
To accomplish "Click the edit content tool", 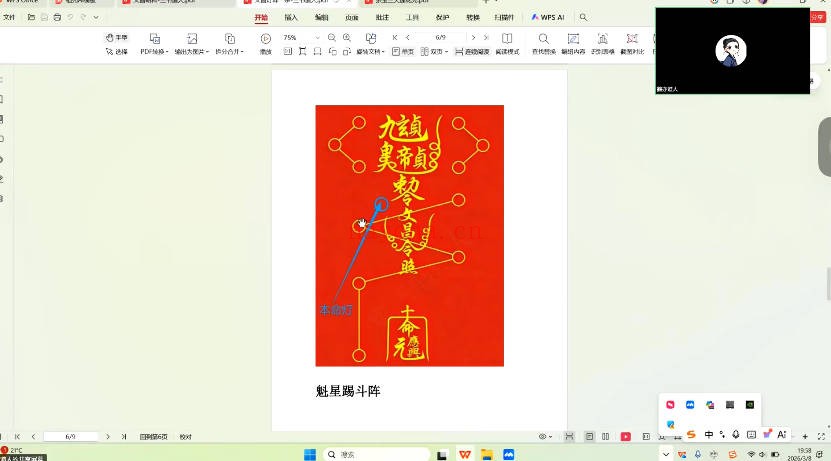I will (x=573, y=45).
